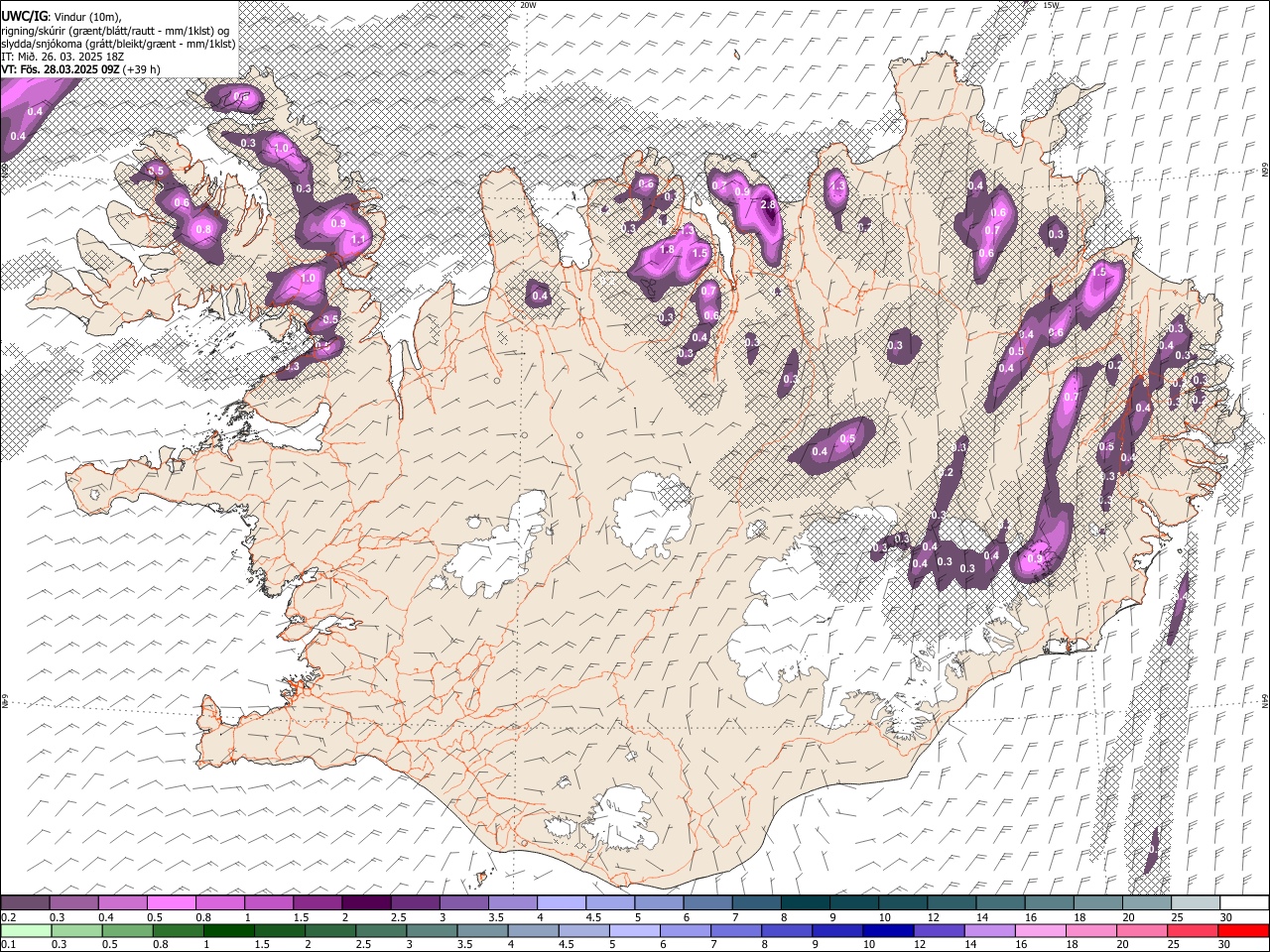Click the 'VT: Fös. 28.03.2025 09Z (+39 h)' line
Image resolution: width=1270 pixels, height=952 pixels.
81,69
